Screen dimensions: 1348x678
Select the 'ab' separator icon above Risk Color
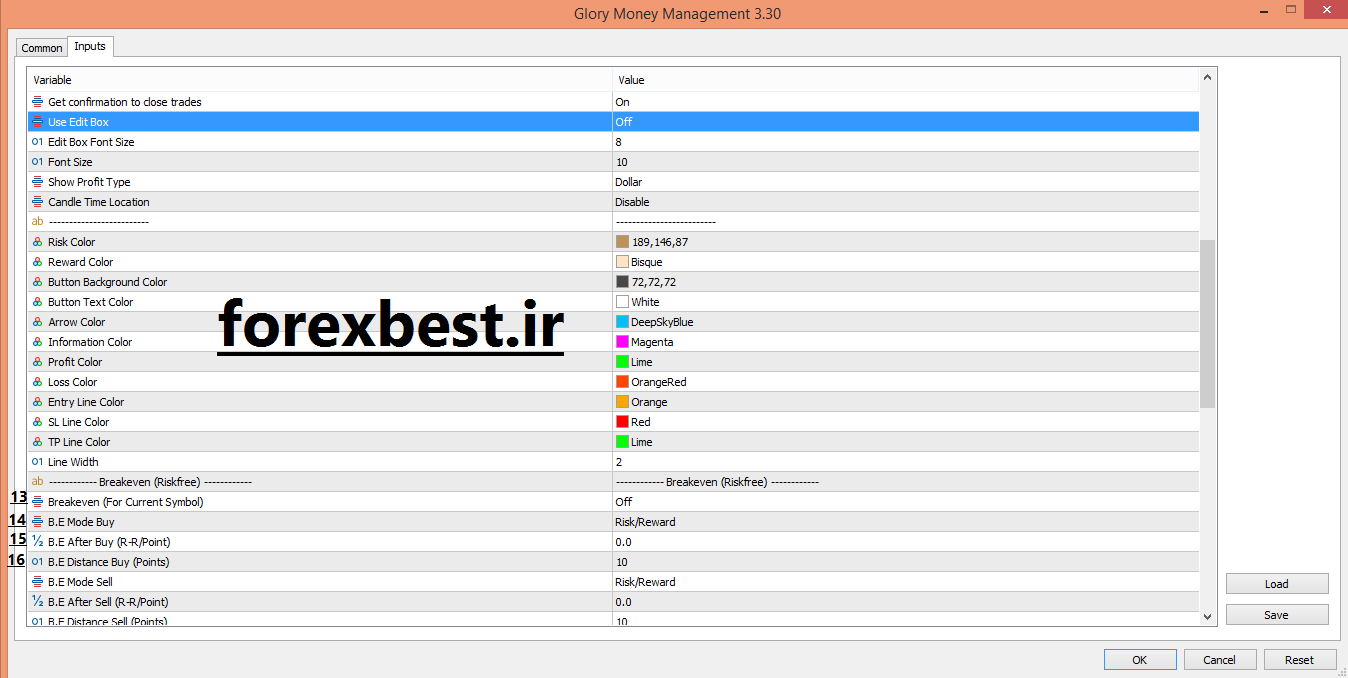coord(36,221)
